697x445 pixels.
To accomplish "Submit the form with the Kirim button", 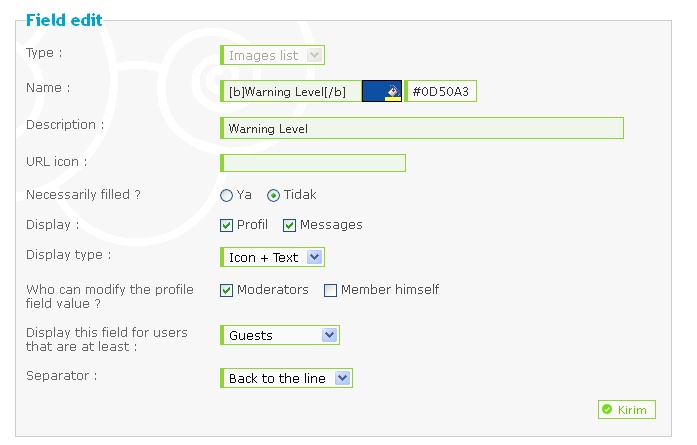I will tap(627, 409).
